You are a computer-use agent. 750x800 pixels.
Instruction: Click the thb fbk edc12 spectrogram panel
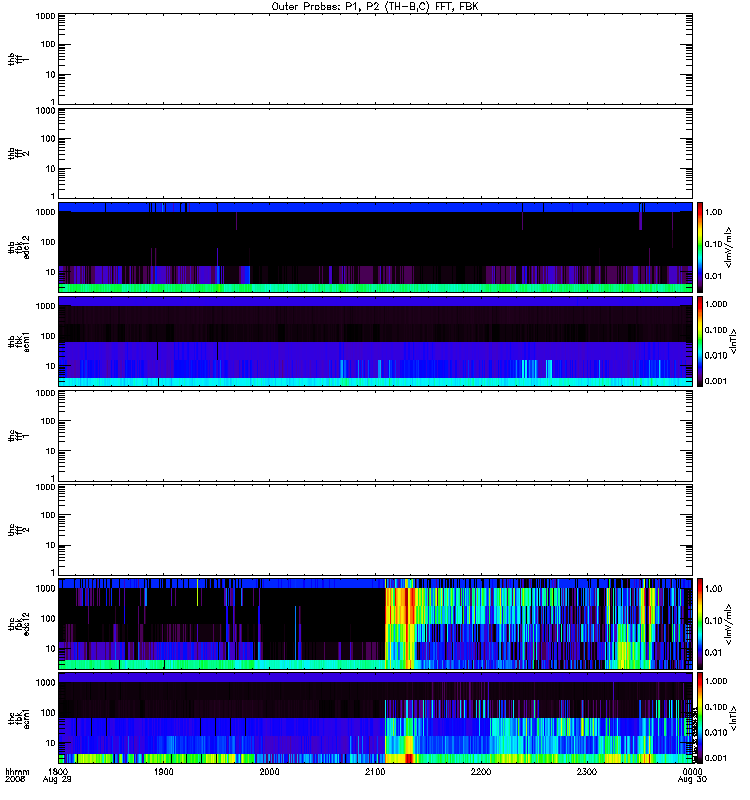(375, 247)
